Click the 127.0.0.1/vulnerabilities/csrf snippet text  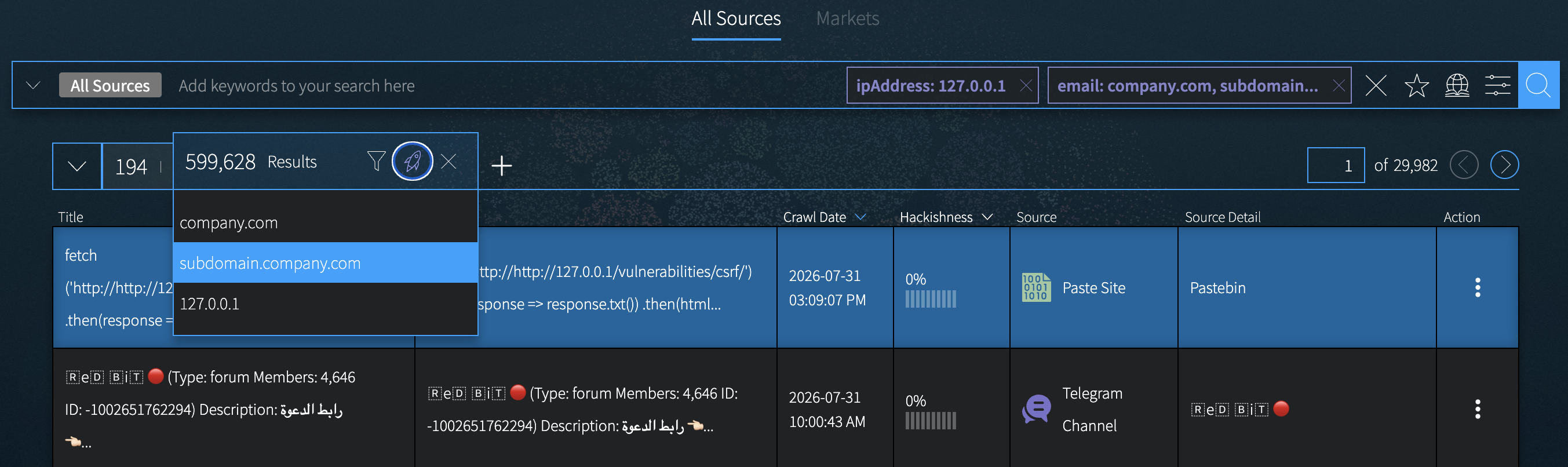click(615, 287)
